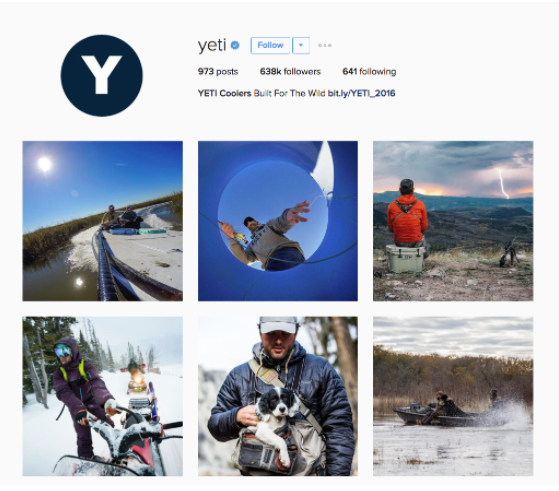Image resolution: width=559 pixels, height=491 pixels.
Task: Click the cooler seat in storm photo
Action: (405, 259)
